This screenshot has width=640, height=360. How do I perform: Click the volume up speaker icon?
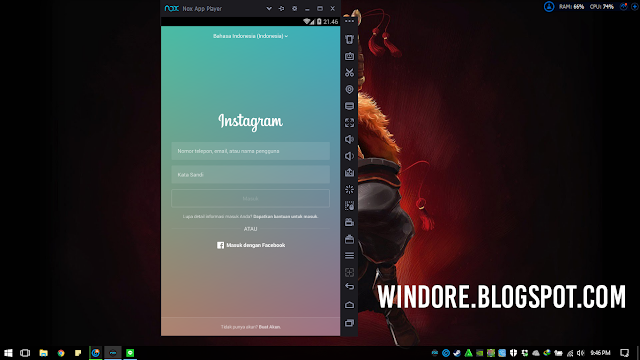click(x=349, y=139)
